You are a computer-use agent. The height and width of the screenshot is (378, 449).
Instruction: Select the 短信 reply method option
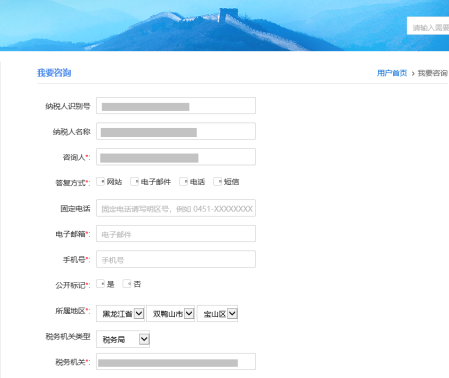pyautogui.click(x=218, y=181)
